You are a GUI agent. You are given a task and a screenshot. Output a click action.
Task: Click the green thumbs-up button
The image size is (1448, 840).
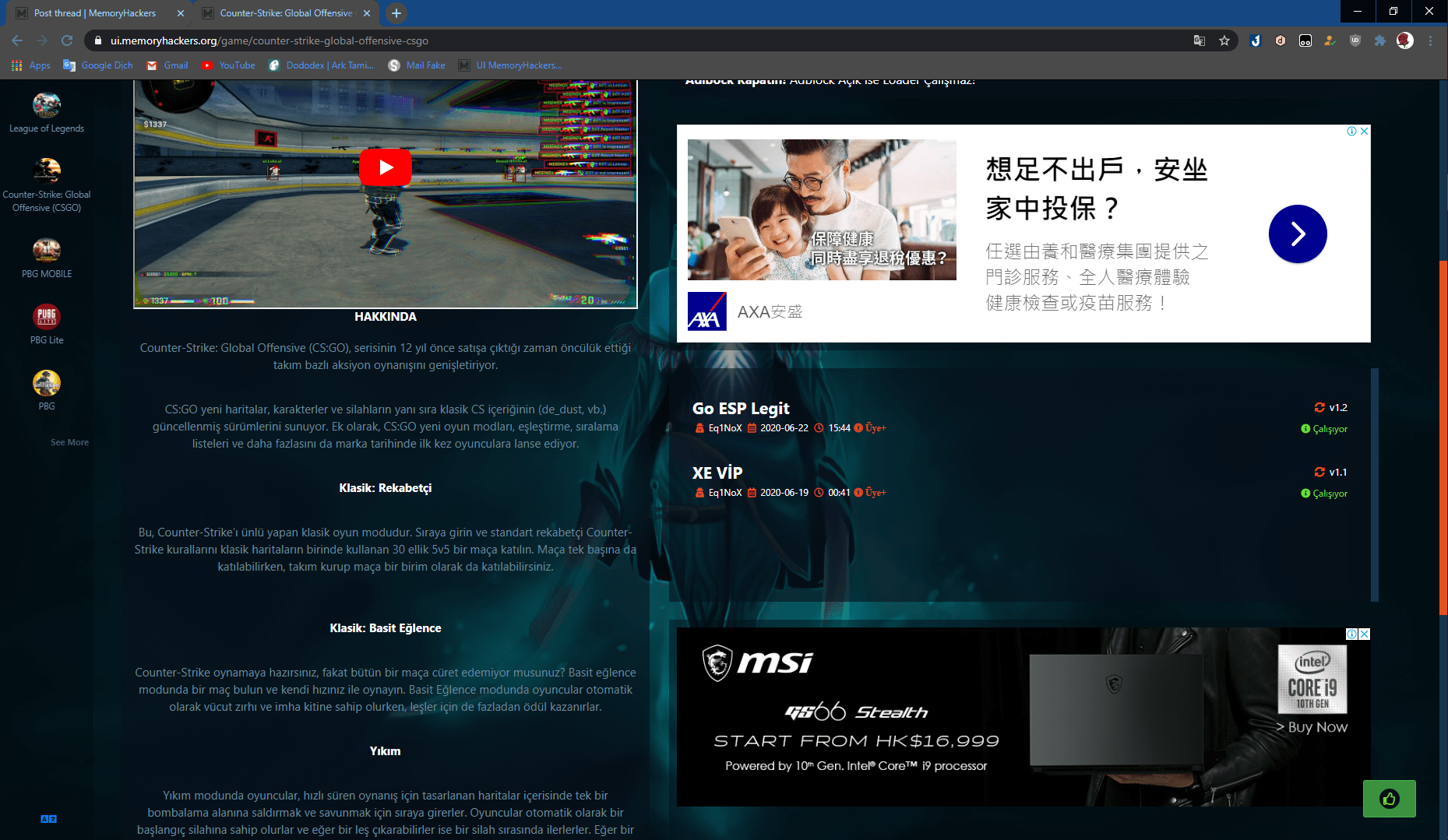tap(1389, 798)
